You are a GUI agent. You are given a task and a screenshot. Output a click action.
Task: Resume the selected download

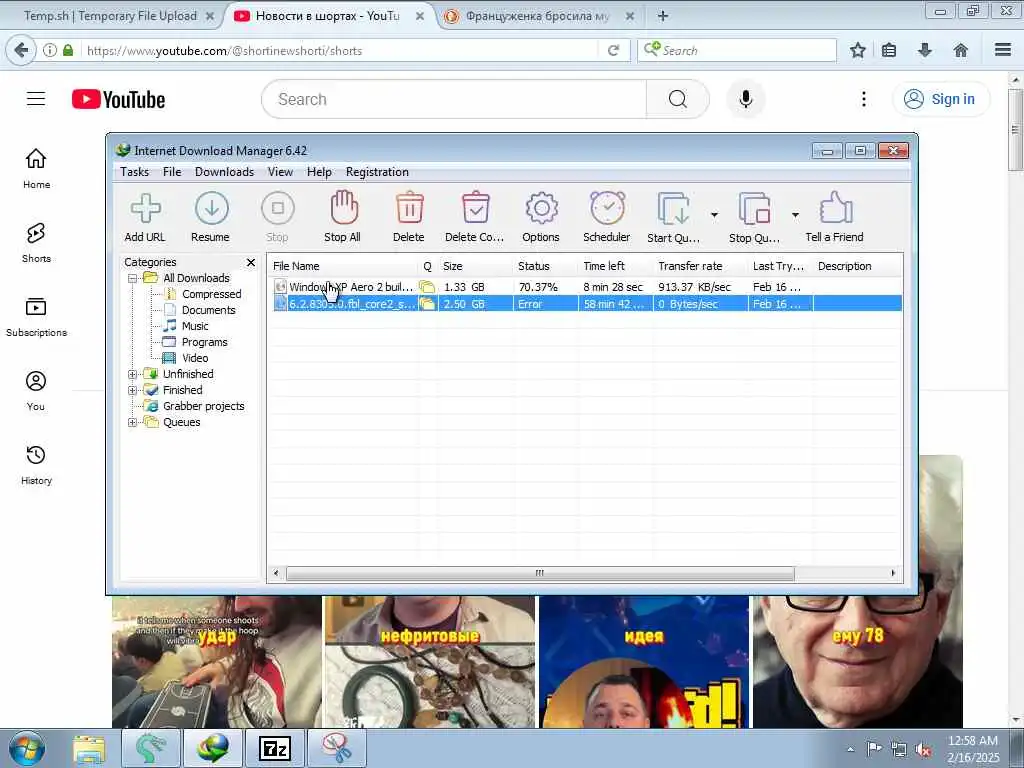(211, 209)
